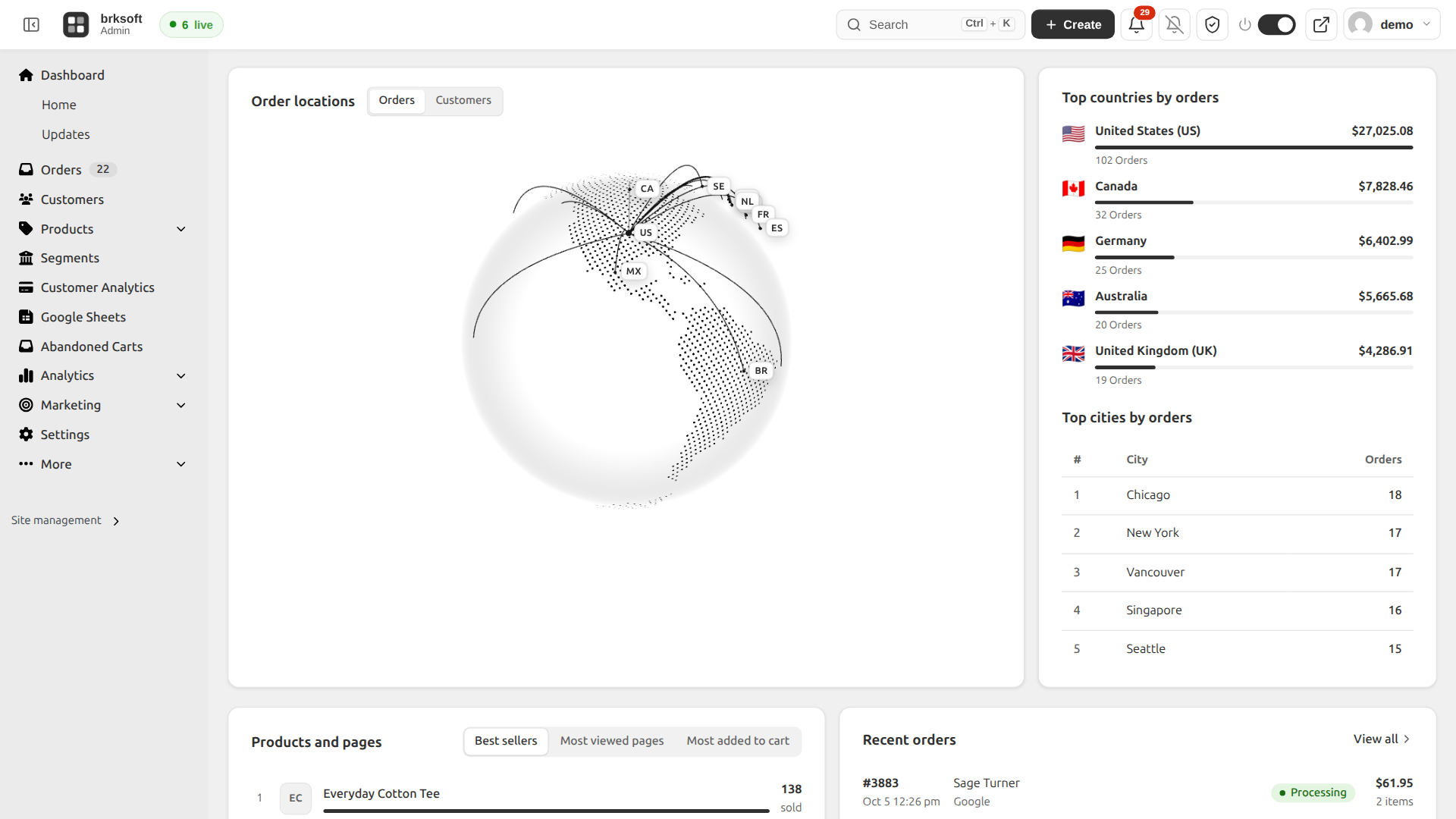Image resolution: width=1456 pixels, height=819 pixels.
Task: Open order #3883
Action: [880, 783]
